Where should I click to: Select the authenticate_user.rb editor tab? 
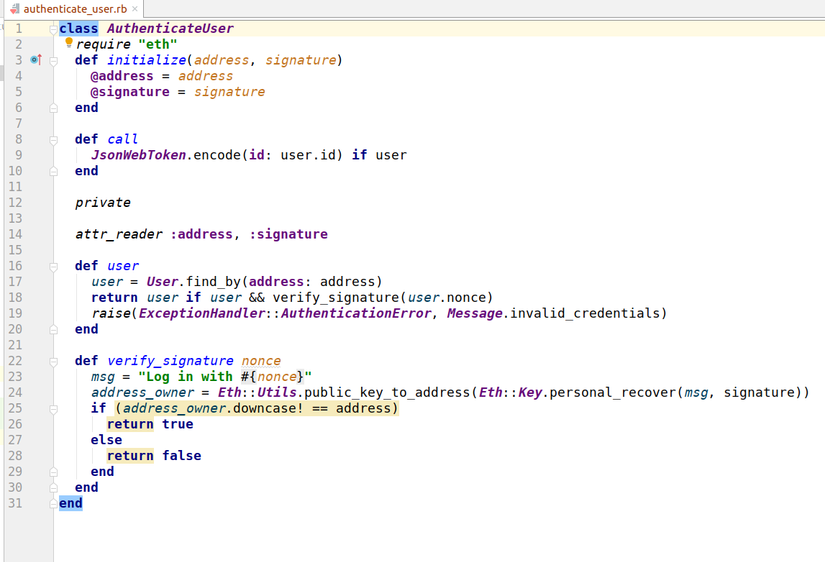[74, 9]
